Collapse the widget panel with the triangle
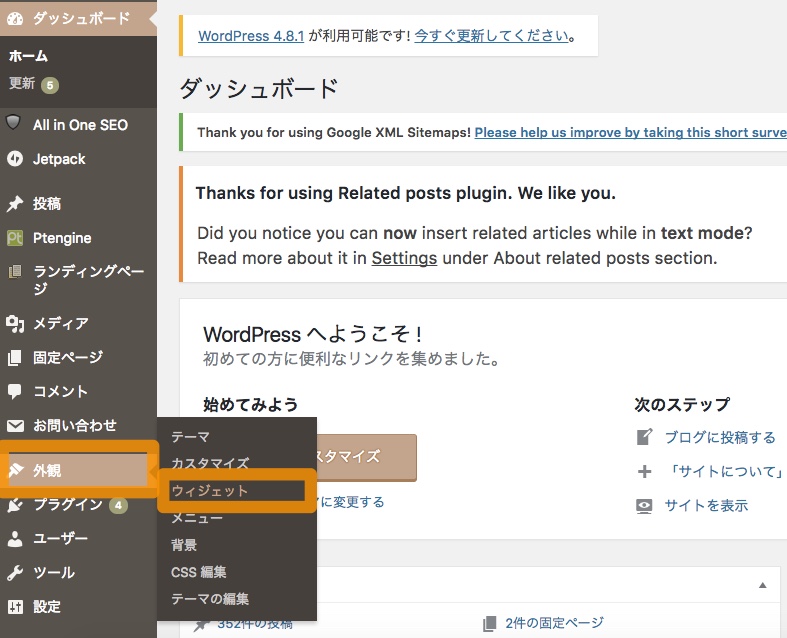 762,585
